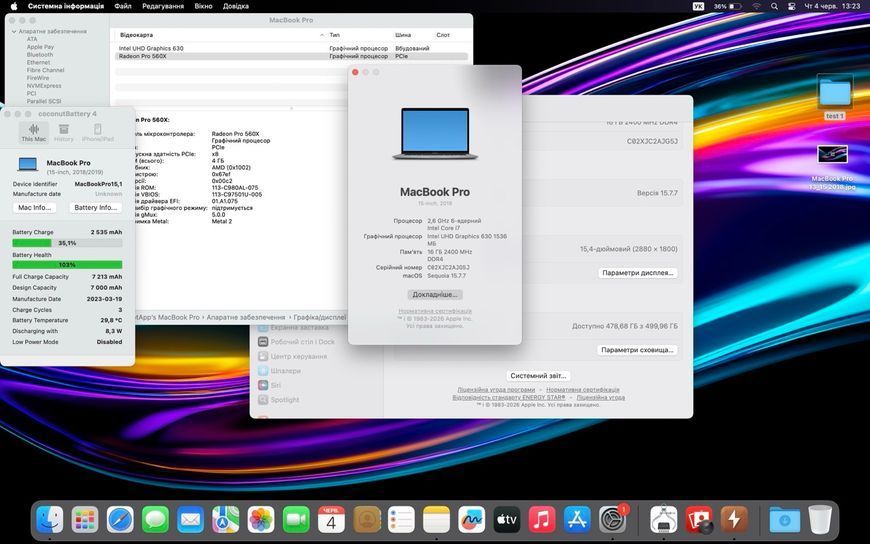Click the Wi-Fi status icon
The width and height of the screenshot is (870, 544).
756,6
